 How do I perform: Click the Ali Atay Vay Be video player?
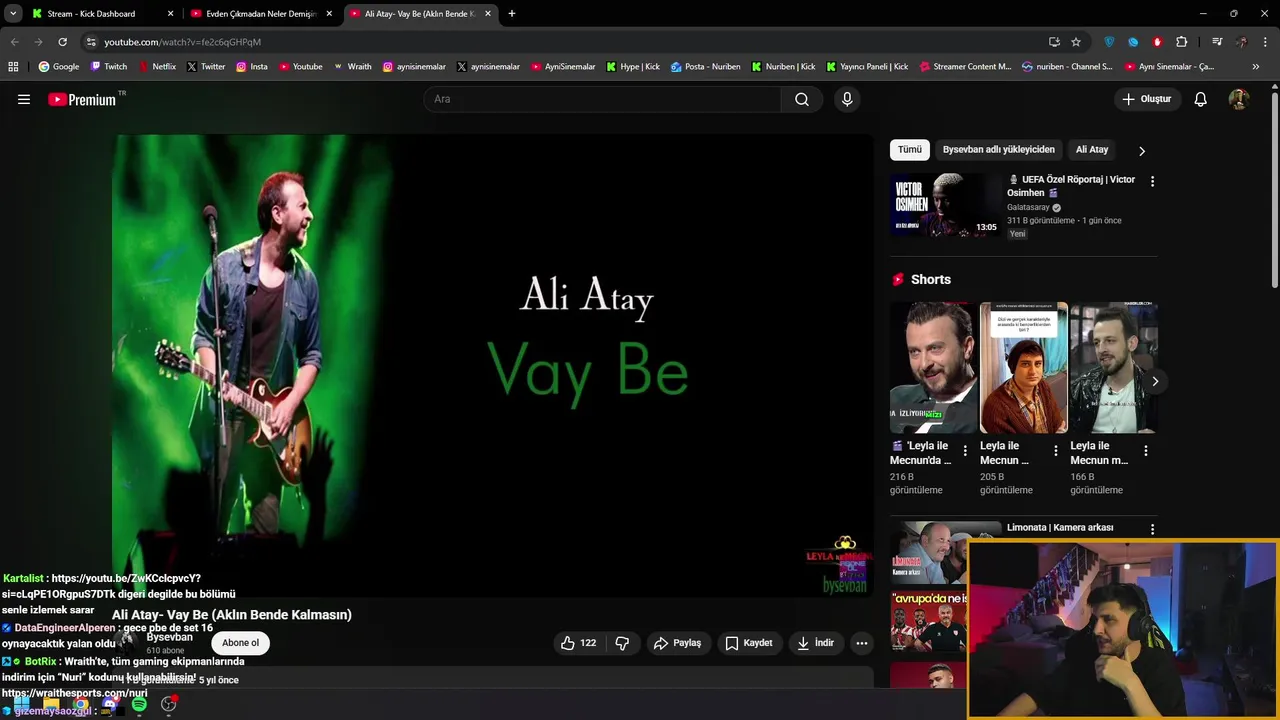point(492,365)
